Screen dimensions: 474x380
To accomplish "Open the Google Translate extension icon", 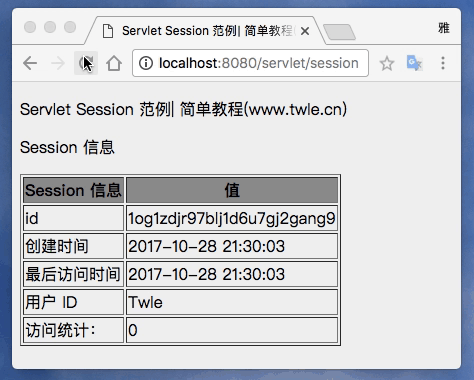I will click(x=415, y=63).
